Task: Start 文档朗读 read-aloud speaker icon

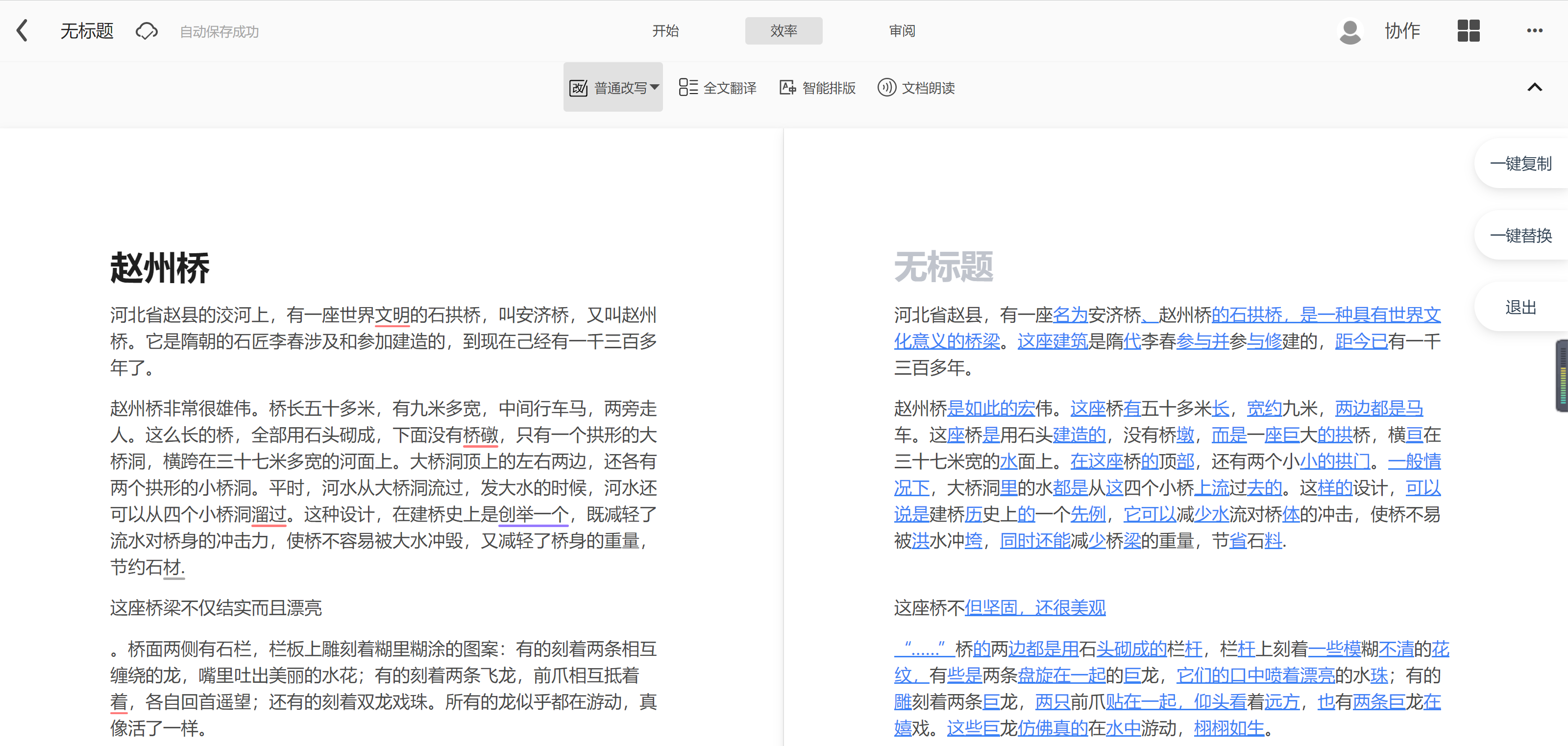Action: tap(886, 88)
